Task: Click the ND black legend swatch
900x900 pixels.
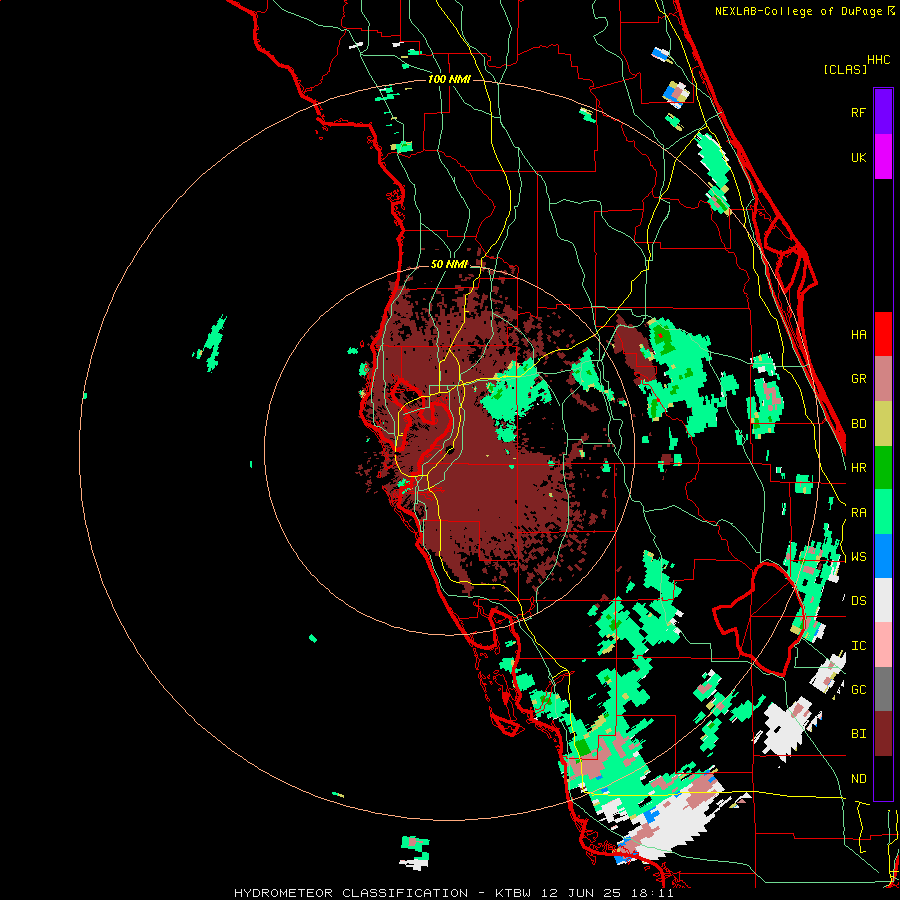Action: (x=883, y=778)
